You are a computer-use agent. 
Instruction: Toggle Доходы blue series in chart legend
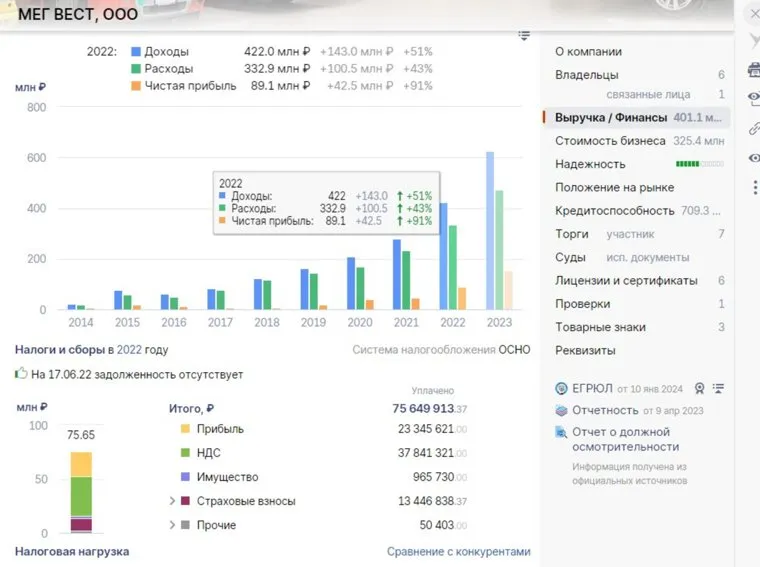tap(135, 51)
